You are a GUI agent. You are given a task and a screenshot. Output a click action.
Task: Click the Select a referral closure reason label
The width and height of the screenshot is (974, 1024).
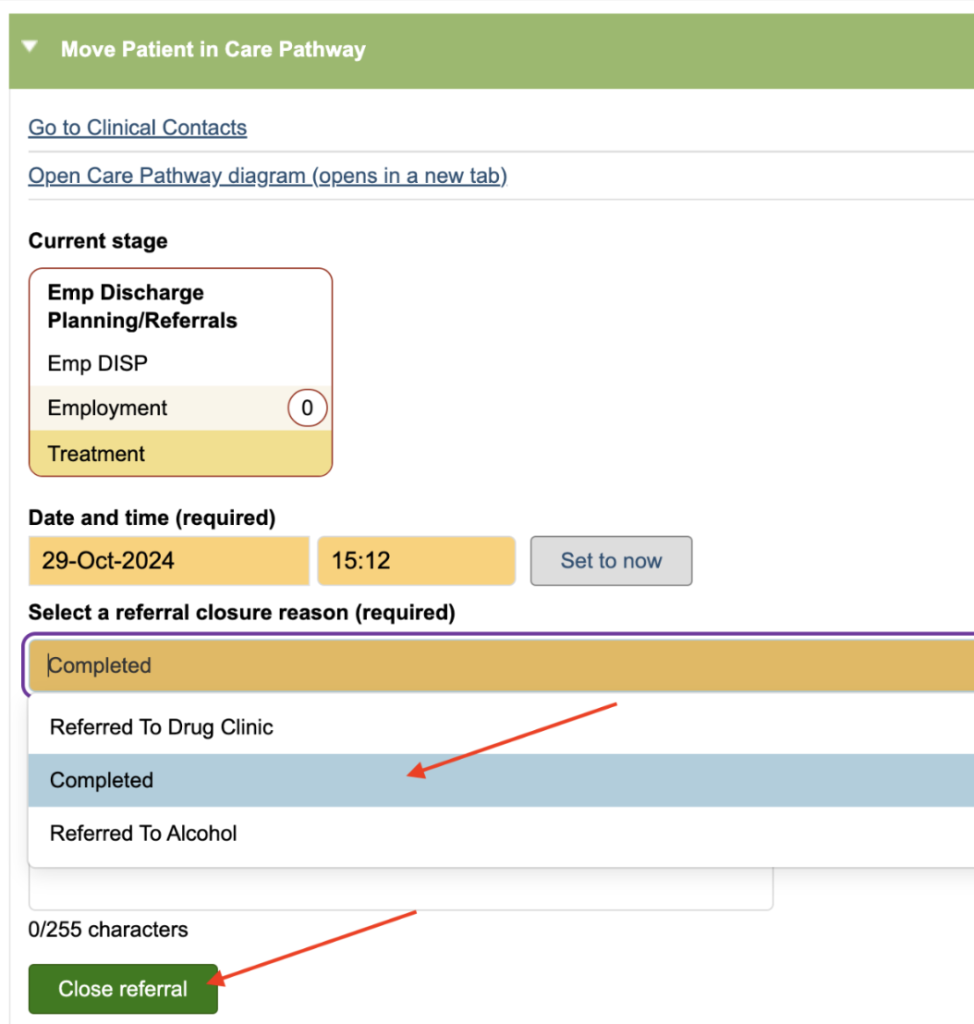click(x=241, y=613)
